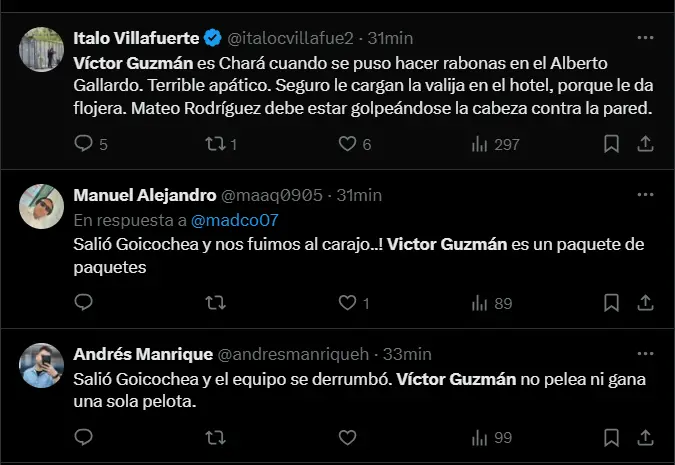Like Andrés Manrique's tweet
The height and width of the screenshot is (465, 675).
coord(347,437)
